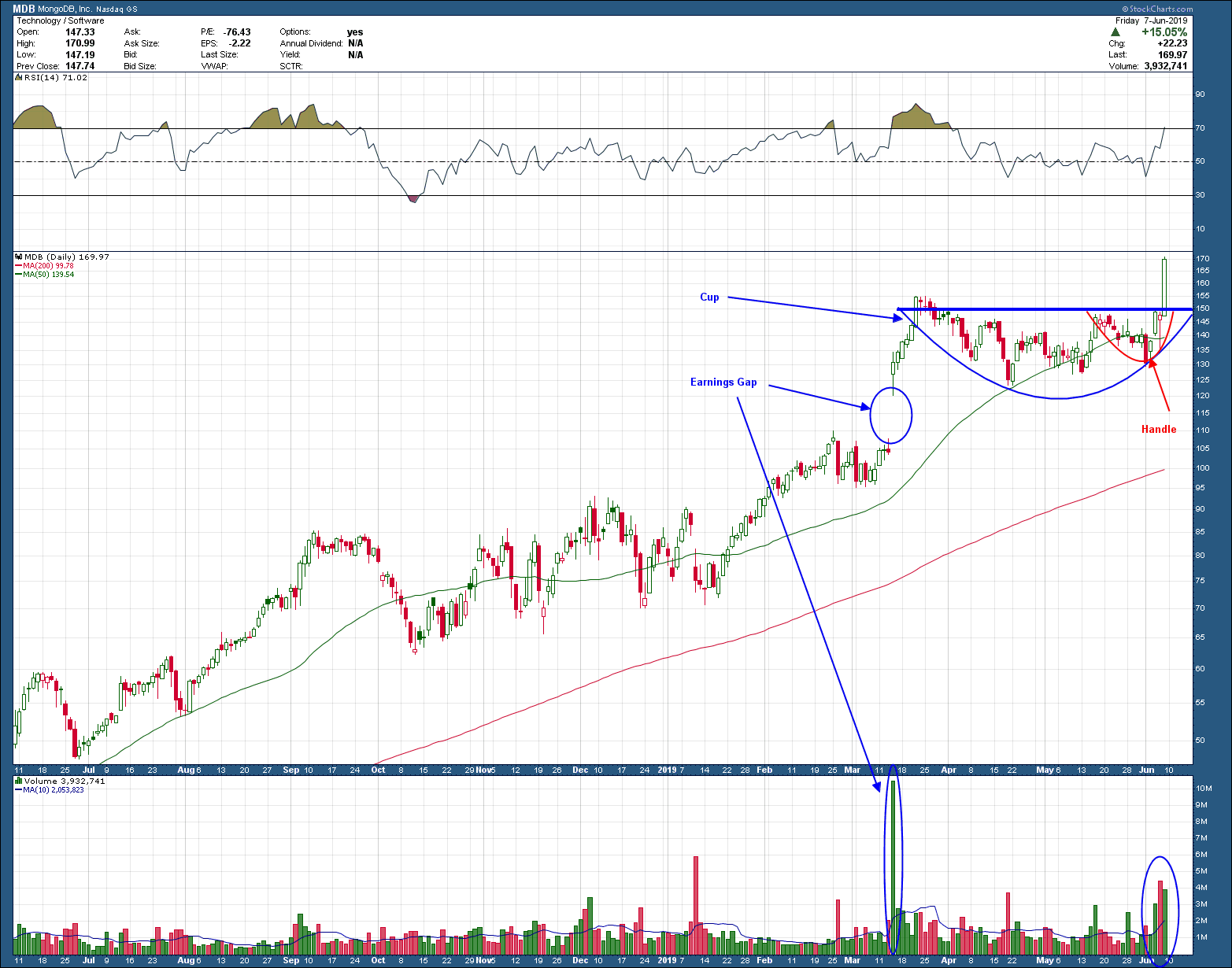Click the Open value 147.33
The image size is (1232, 968).
coord(80,32)
